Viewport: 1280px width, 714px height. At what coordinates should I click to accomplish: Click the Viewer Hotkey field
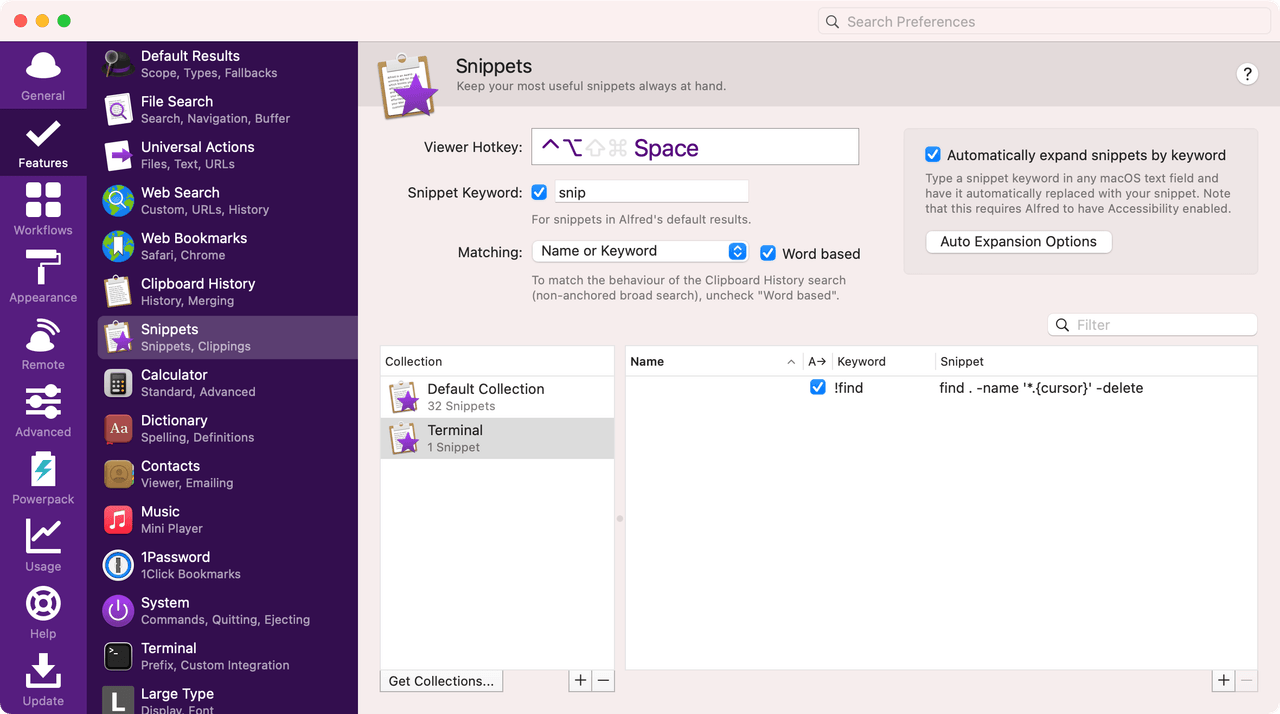(x=695, y=147)
